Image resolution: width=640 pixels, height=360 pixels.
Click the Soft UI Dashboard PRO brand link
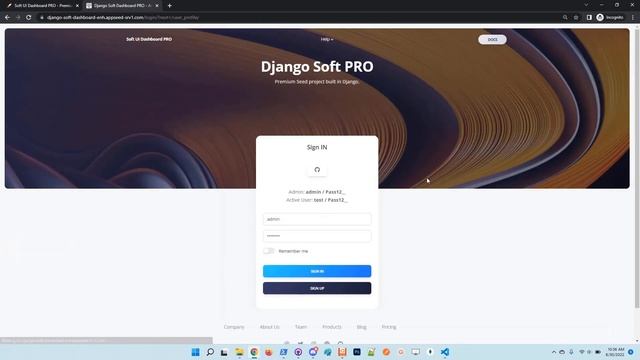click(149, 39)
